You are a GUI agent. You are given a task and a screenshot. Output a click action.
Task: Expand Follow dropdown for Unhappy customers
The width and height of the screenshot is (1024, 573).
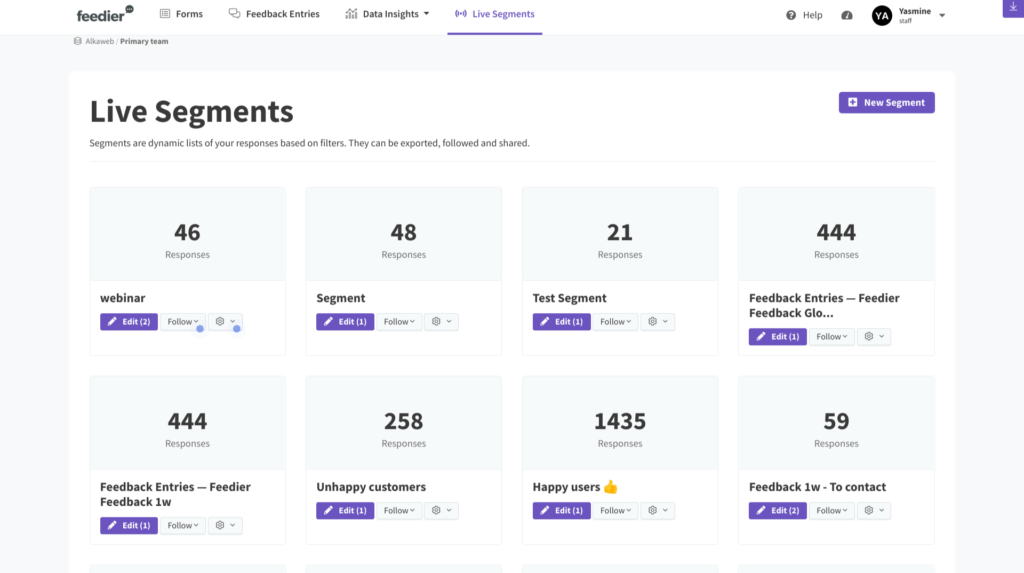[399, 510]
